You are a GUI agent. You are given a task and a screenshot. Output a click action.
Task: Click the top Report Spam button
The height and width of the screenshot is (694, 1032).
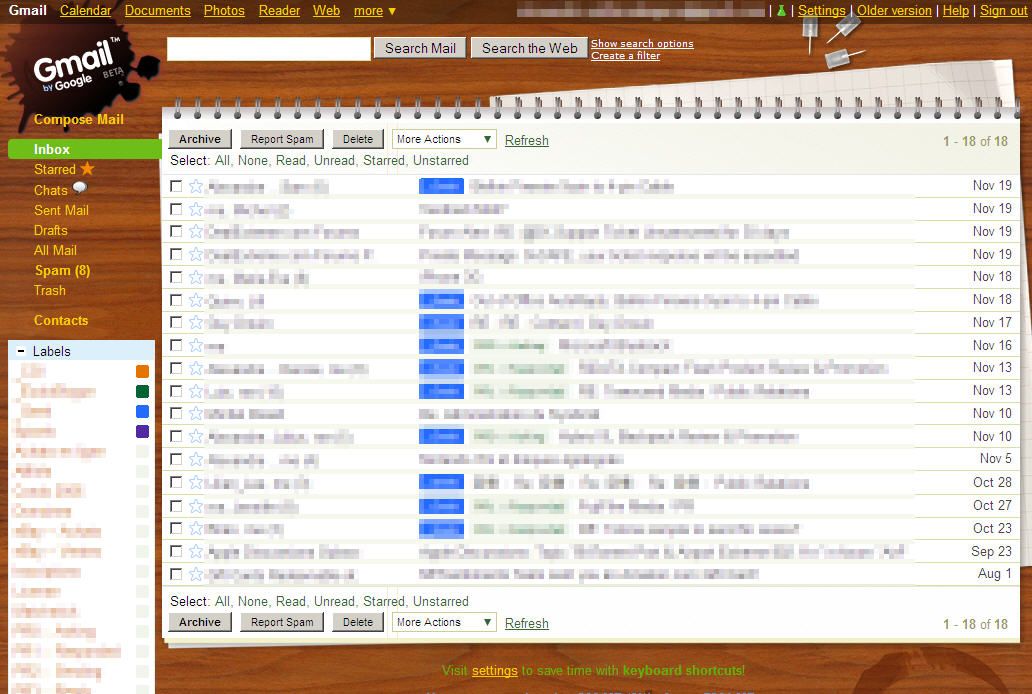(282, 139)
